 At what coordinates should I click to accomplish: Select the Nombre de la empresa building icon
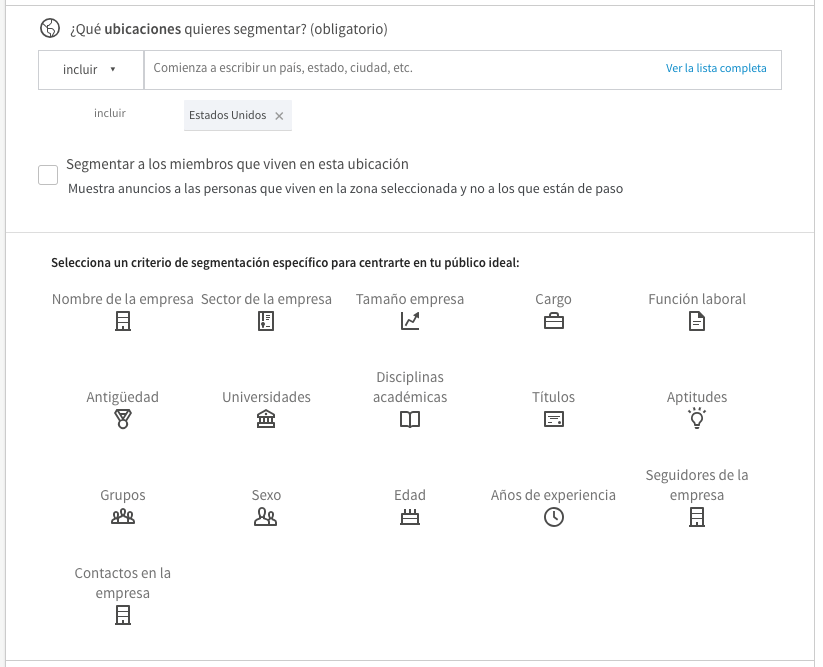(x=123, y=321)
